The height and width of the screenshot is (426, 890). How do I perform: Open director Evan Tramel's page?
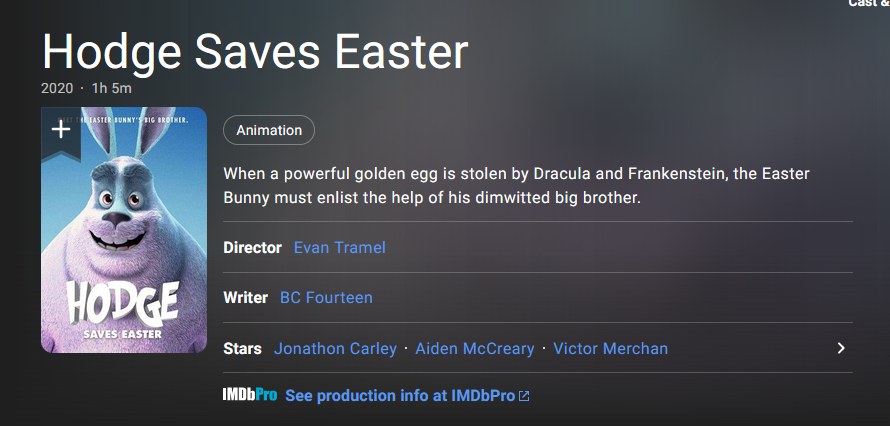pyautogui.click(x=339, y=247)
